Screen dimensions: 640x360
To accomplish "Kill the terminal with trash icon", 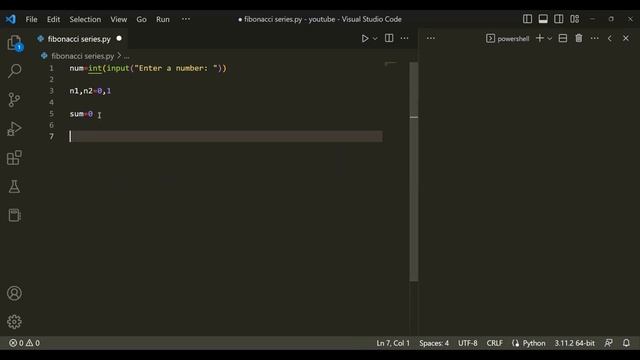I will 579,38.
